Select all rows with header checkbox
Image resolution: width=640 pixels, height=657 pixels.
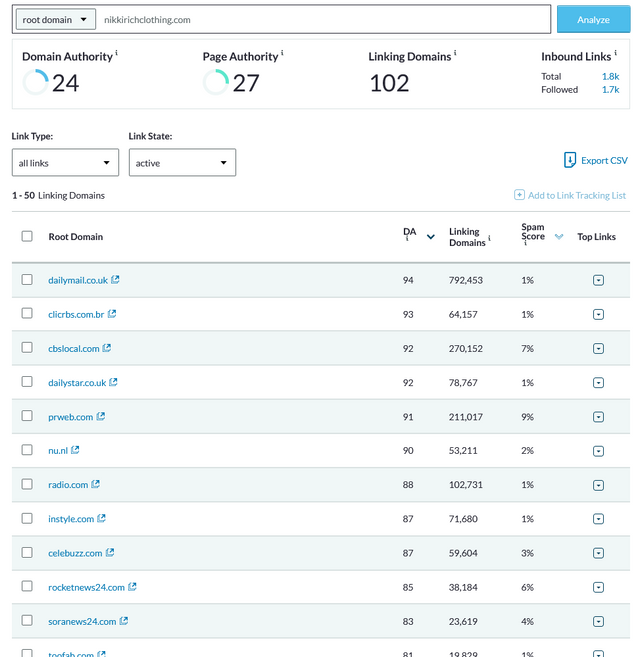pyautogui.click(x=27, y=236)
